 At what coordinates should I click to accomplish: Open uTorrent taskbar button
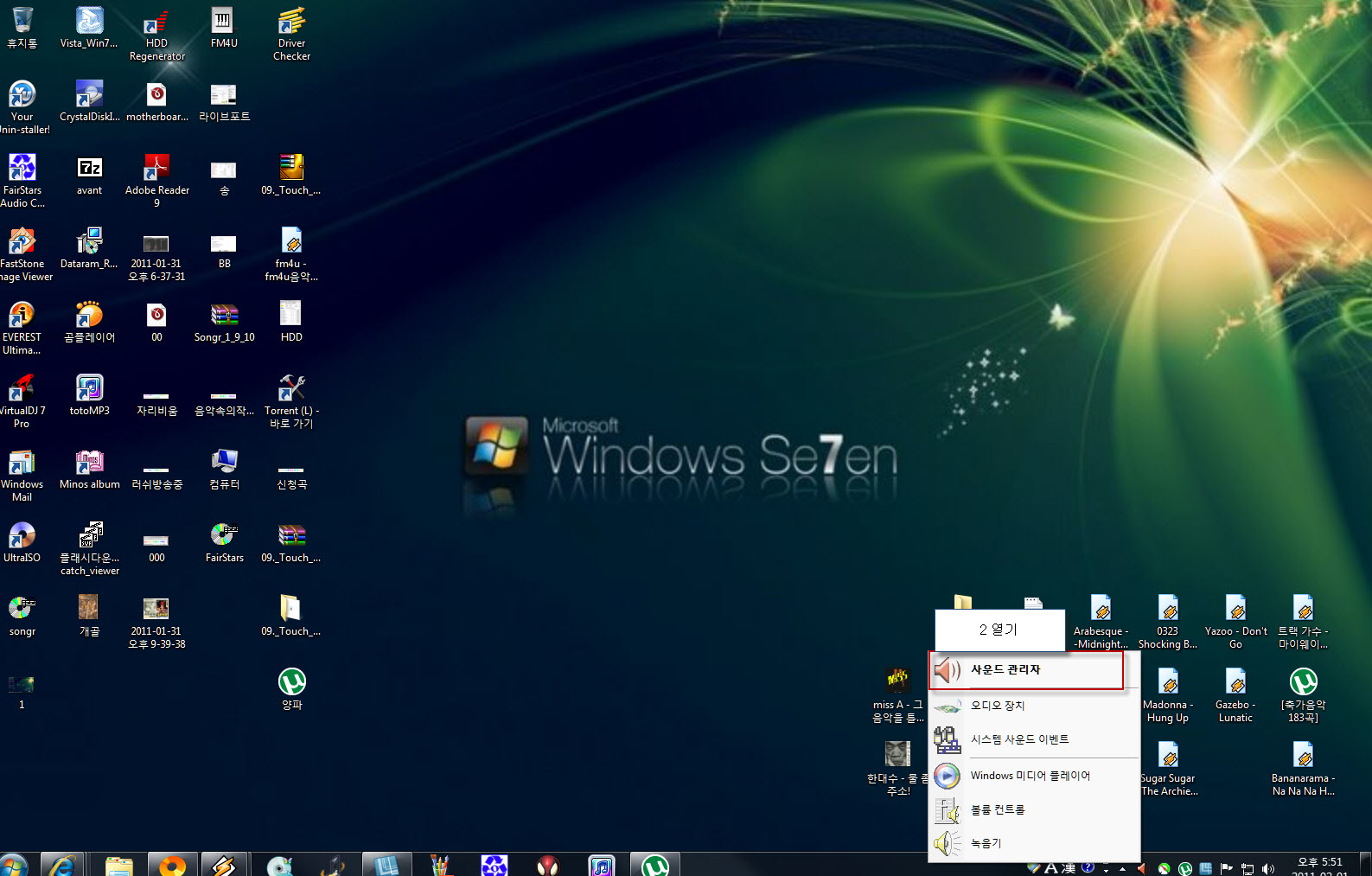tap(655, 865)
